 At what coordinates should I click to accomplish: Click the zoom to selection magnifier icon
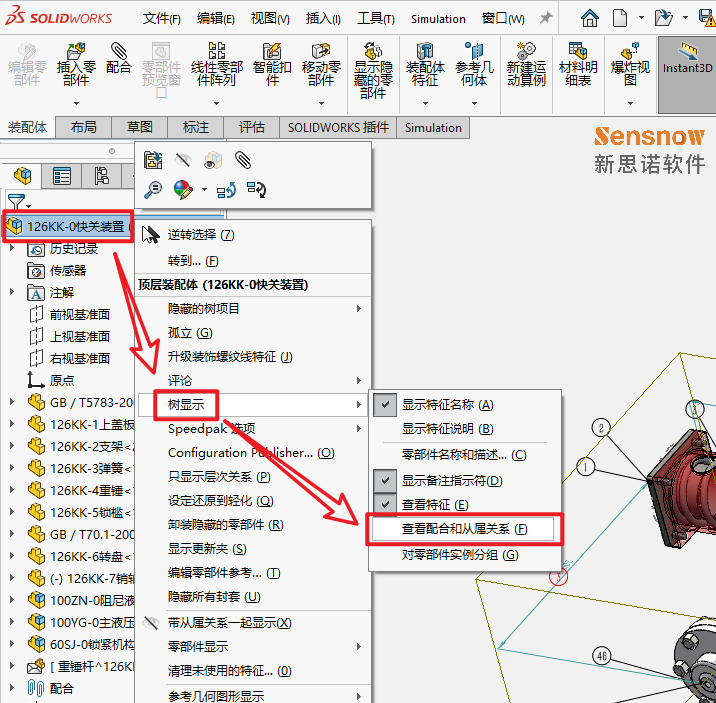[x=153, y=188]
